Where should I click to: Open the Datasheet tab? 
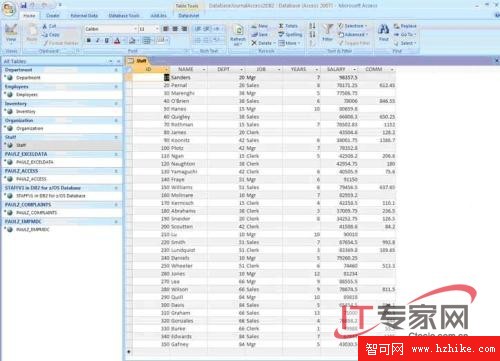[189, 15]
